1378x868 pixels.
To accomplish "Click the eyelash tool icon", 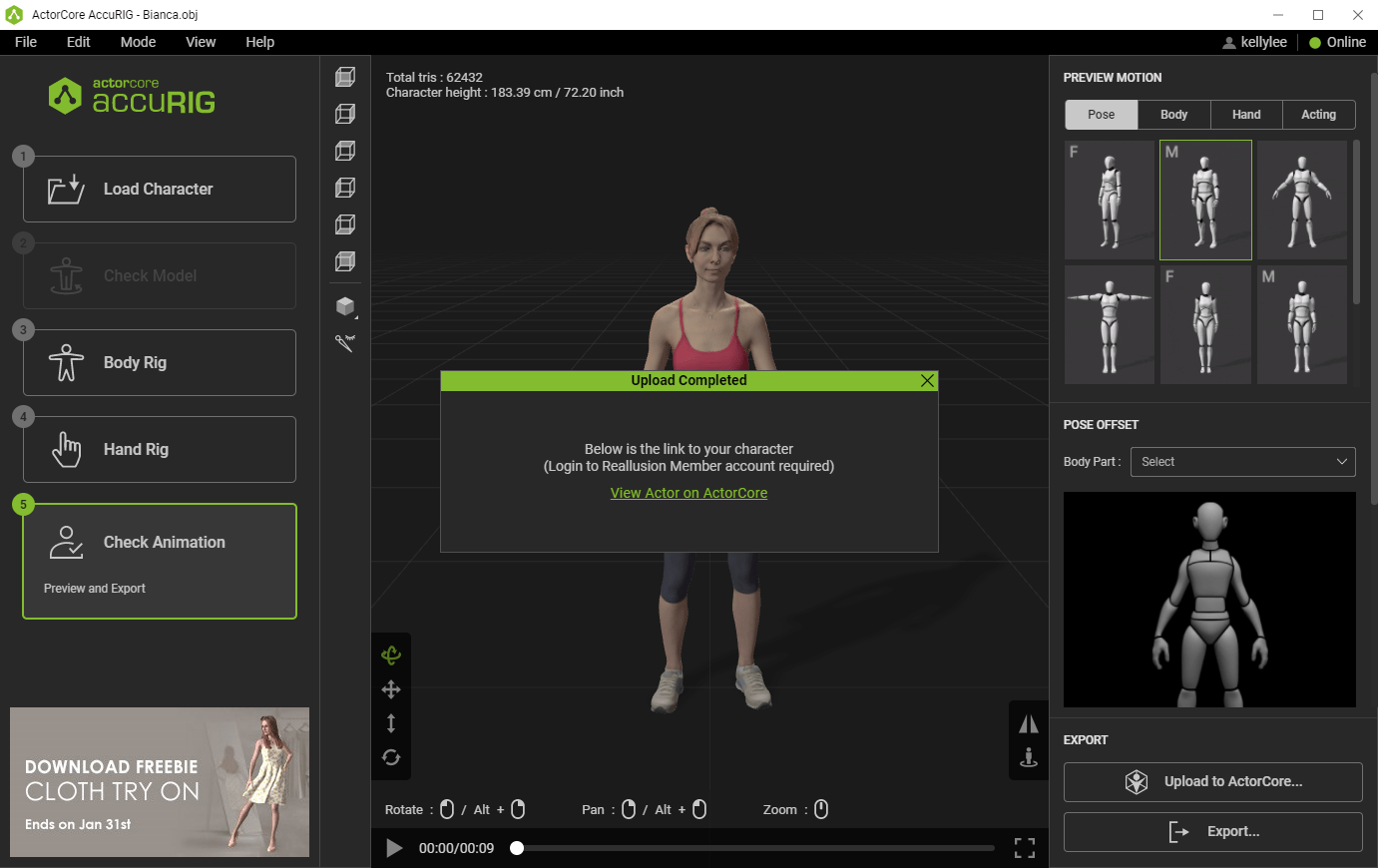I will pyautogui.click(x=345, y=343).
